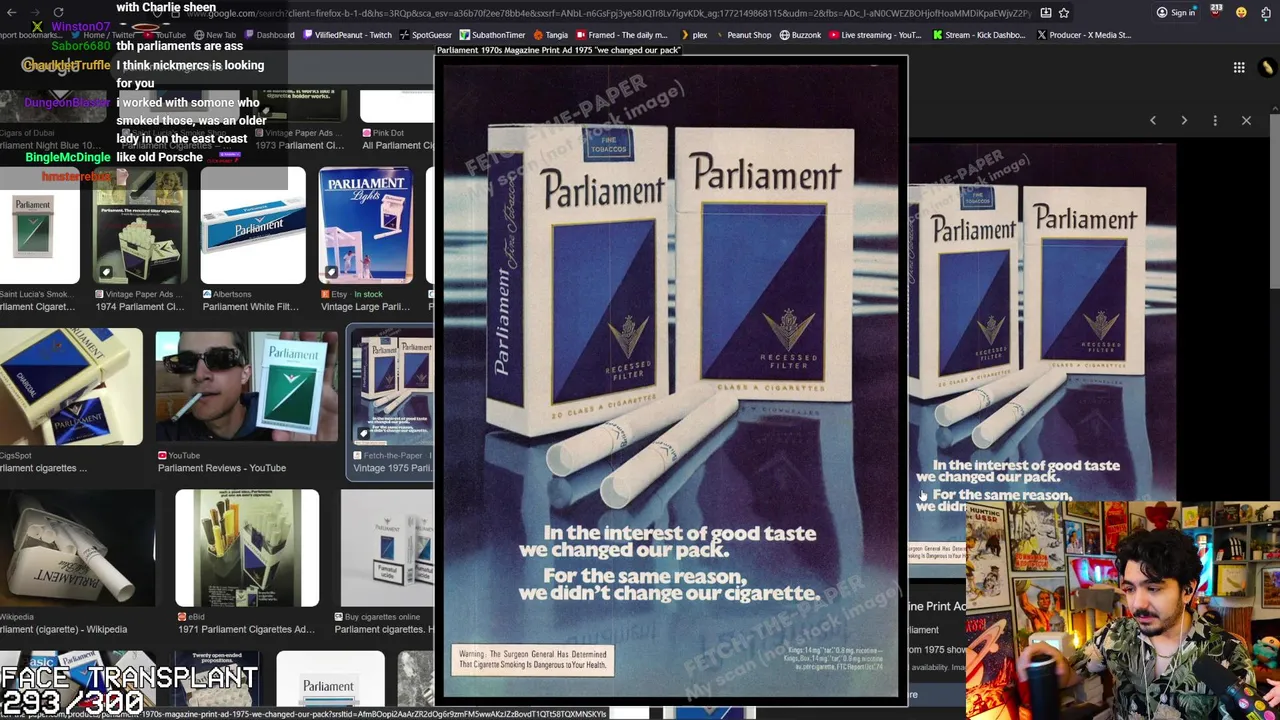Open the Tangia bookmark
The image size is (1280, 720).
coord(550,35)
